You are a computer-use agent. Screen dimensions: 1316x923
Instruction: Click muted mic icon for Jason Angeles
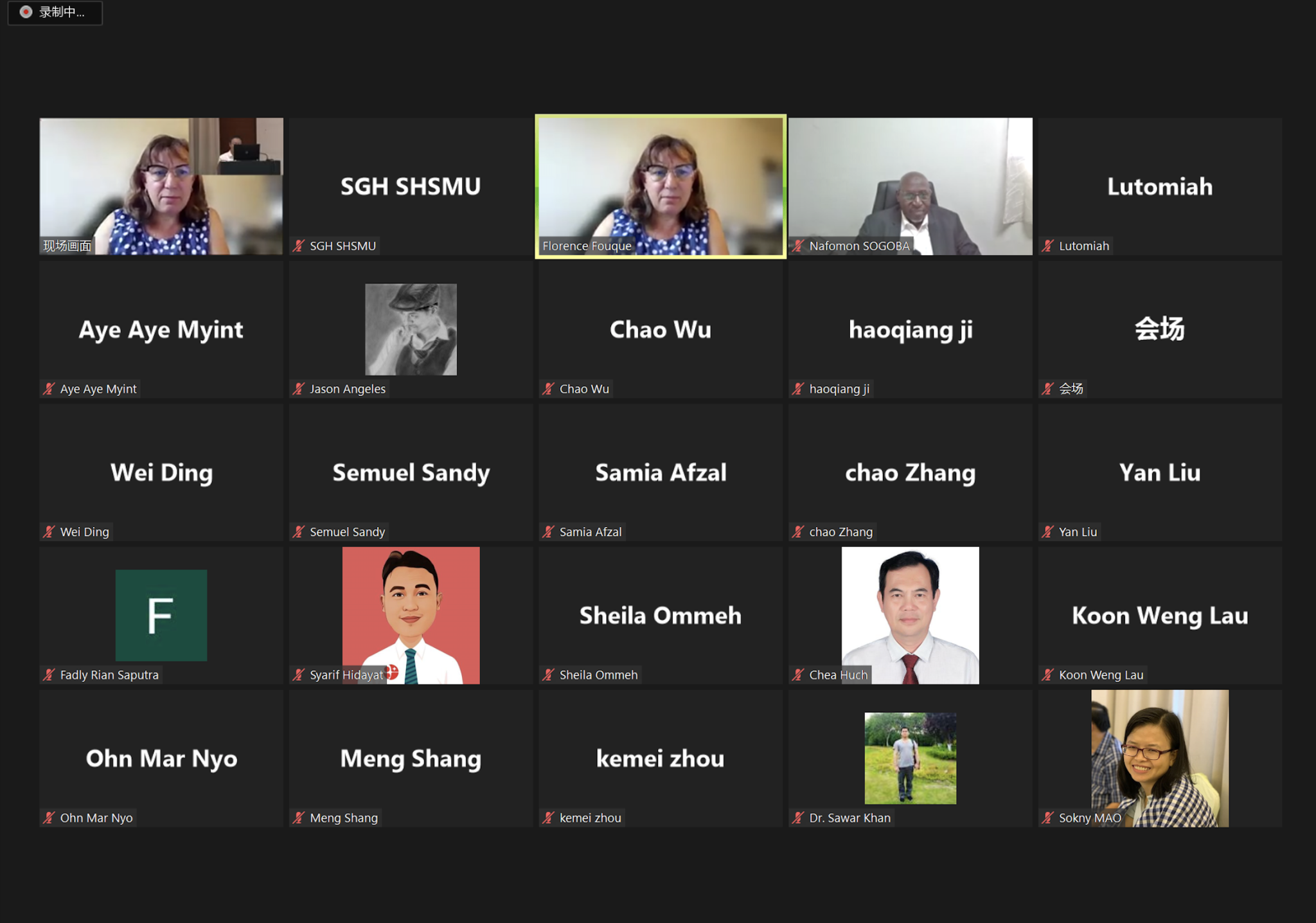299,388
